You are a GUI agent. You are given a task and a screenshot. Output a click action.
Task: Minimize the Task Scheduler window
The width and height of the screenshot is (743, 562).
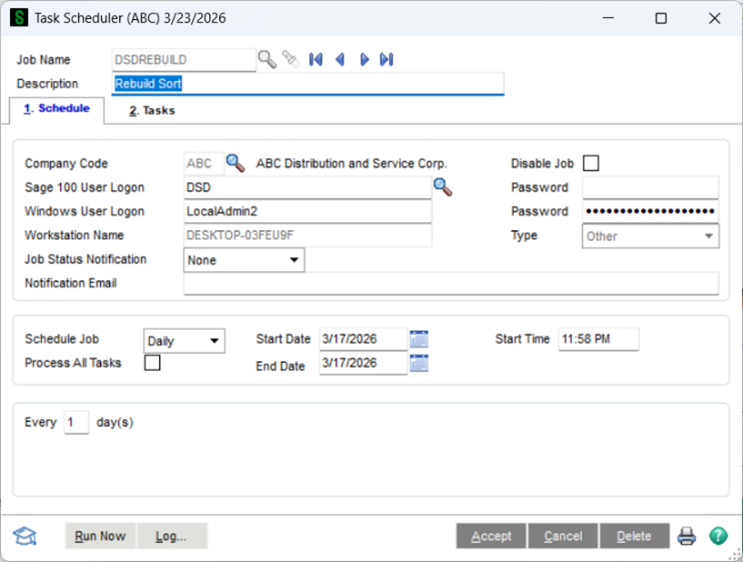pyautogui.click(x=608, y=18)
